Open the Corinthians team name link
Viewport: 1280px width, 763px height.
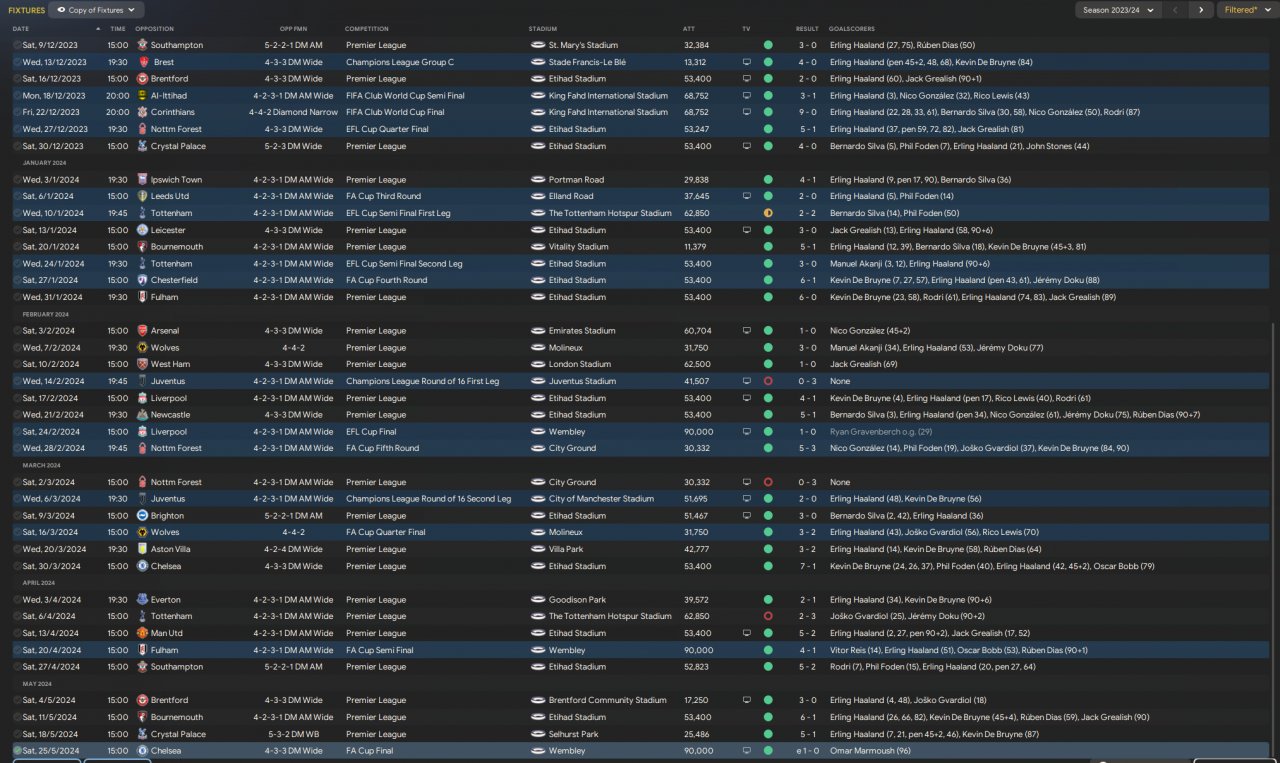click(174, 112)
